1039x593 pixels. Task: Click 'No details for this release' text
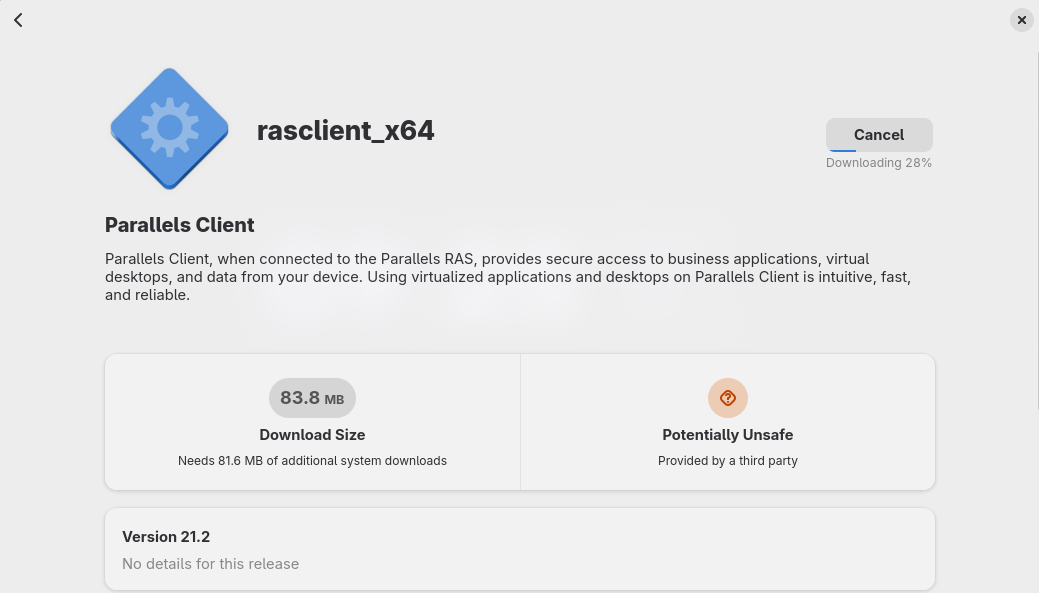coord(210,564)
